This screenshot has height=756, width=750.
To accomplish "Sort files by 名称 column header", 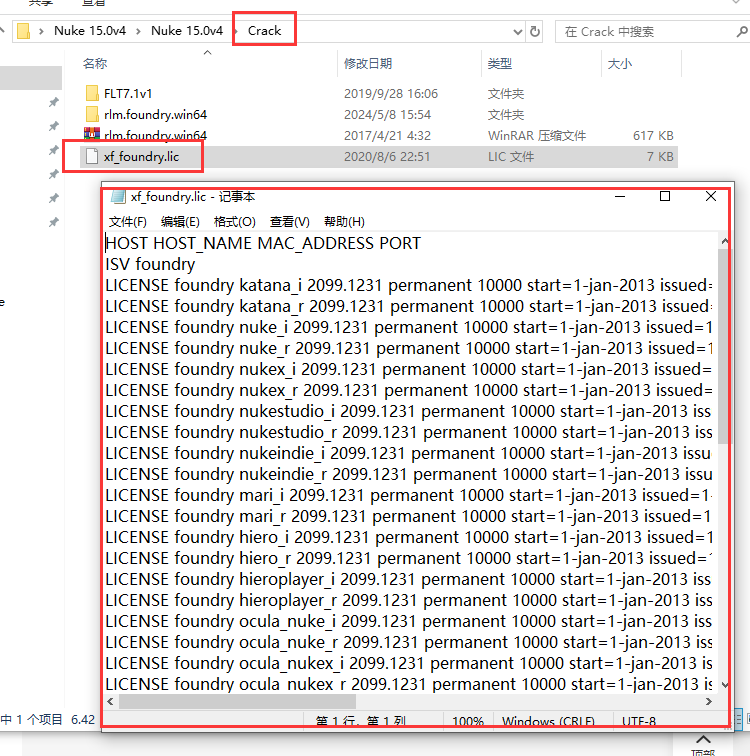I will pyautogui.click(x=95, y=64).
